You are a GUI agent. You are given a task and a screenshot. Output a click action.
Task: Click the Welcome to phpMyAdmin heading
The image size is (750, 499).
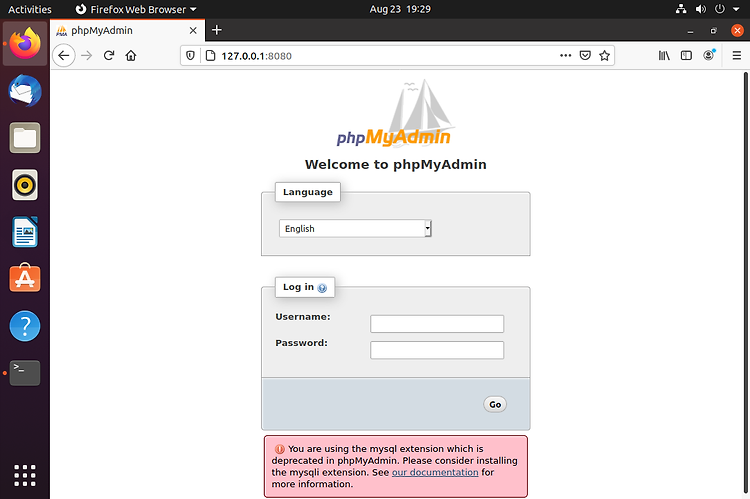(x=396, y=165)
